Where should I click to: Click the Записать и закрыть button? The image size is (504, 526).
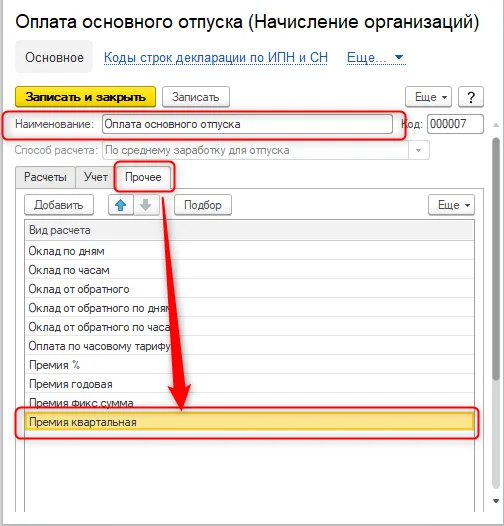tap(86, 97)
